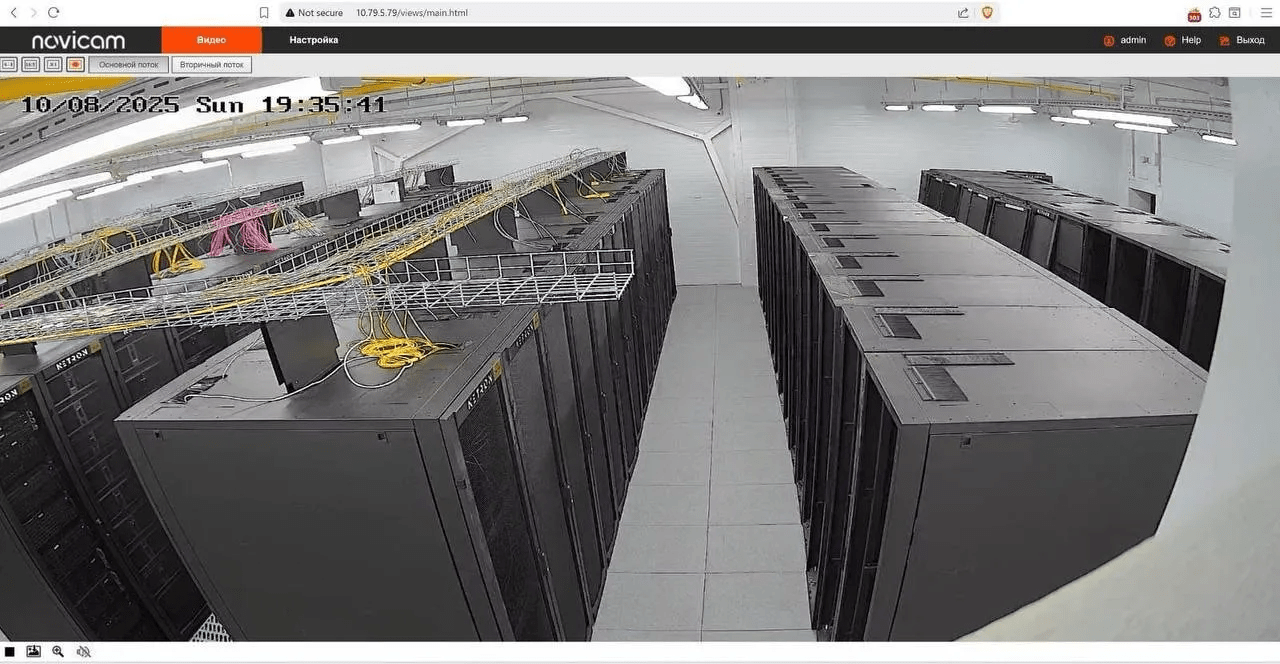Open the browser extensions puzzle icon

click(1214, 13)
